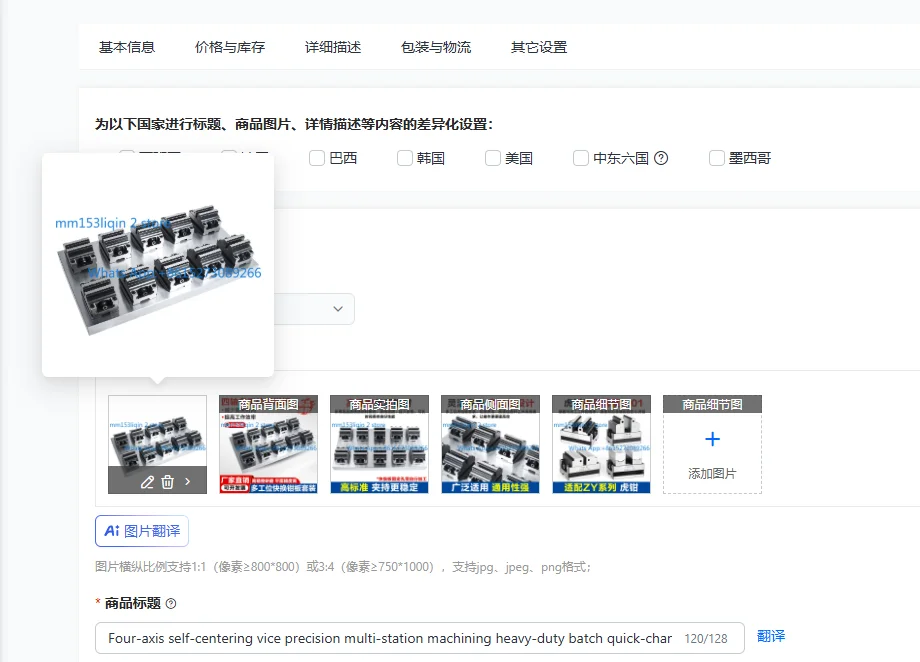
Task: Click the right arrow on the first thumbnail
Action: pyautogui.click(x=188, y=482)
